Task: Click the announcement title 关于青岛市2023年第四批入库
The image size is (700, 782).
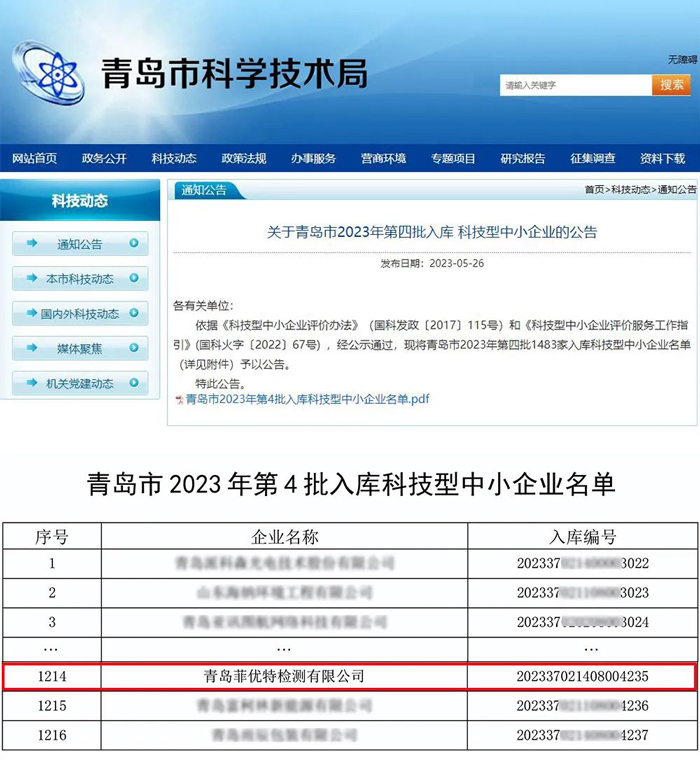Action: (432, 232)
